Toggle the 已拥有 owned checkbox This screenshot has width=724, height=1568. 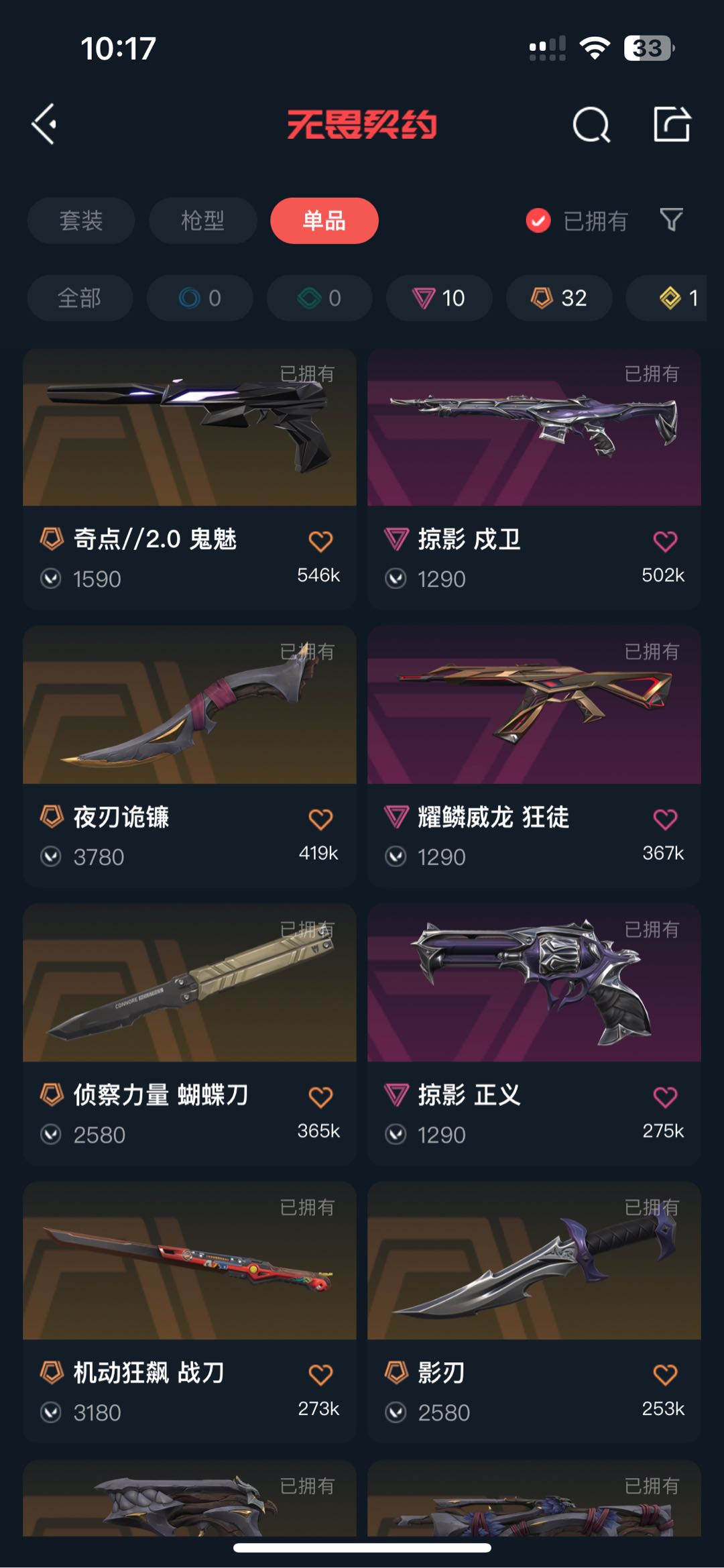pyautogui.click(x=538, y=220)
